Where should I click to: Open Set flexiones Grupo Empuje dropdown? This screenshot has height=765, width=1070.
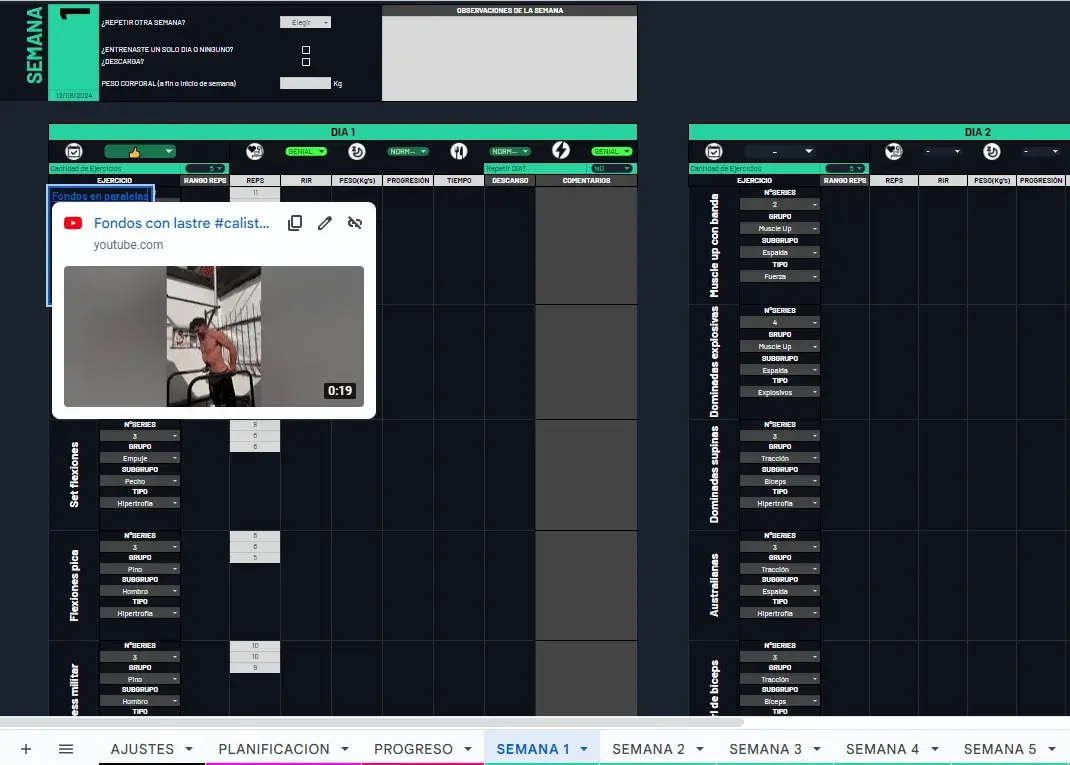click(140, 459)
